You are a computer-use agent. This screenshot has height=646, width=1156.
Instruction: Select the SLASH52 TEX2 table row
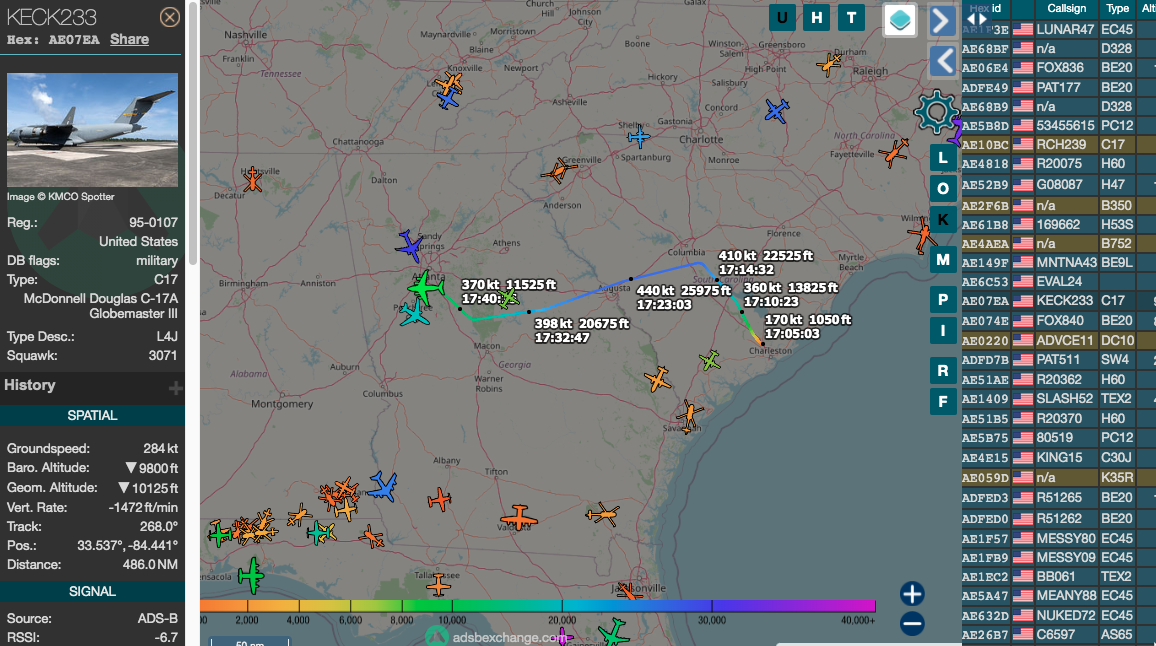point(1059,398)
